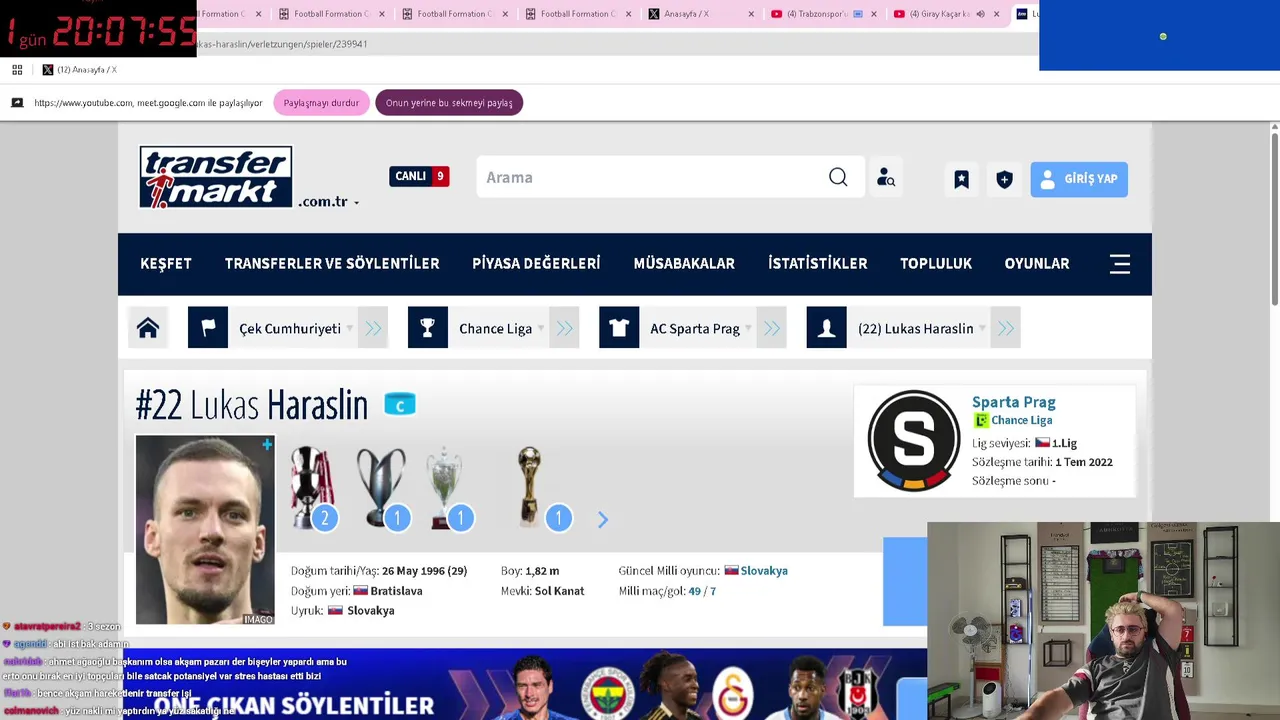Click the 1.Lig league level text
The height and width of the screenshot is (720, 1280).
tap(1064, 443)
